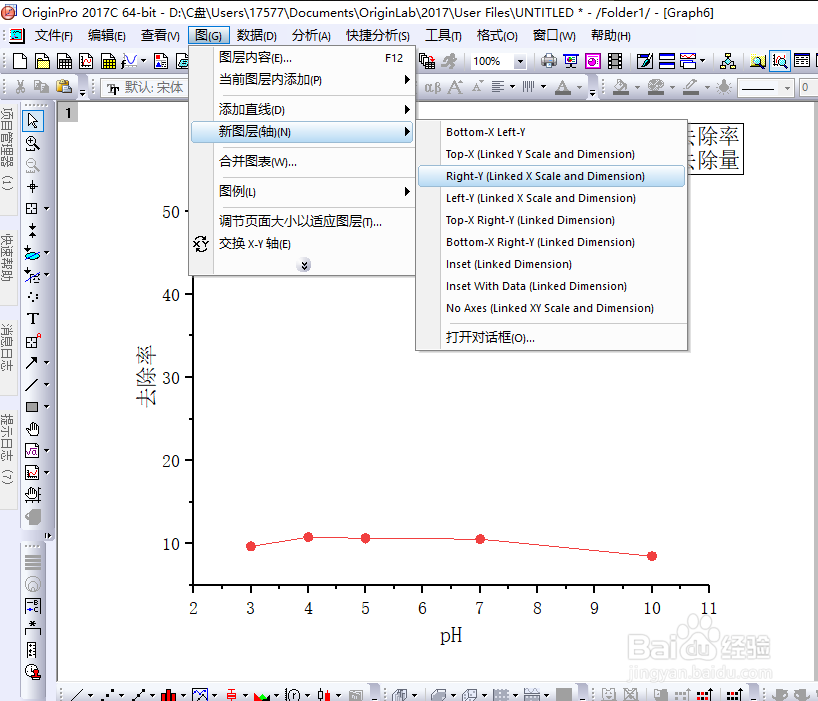Click the Exchange X-Y axis icon
818x701 pixels.
[201, 244]
